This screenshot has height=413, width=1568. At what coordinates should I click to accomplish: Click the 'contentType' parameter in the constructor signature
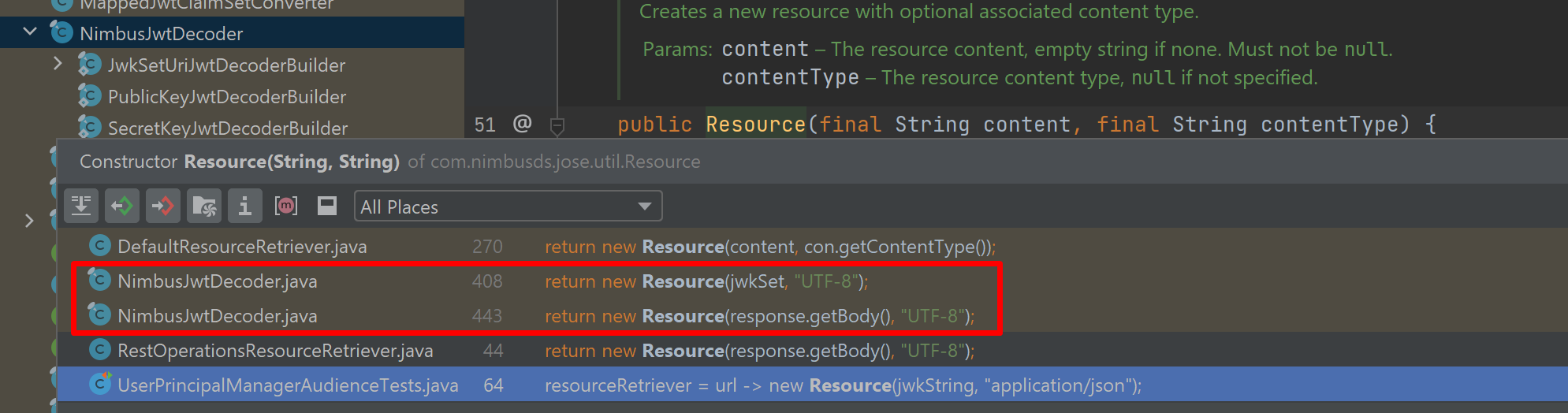(x=1330, y=125)
